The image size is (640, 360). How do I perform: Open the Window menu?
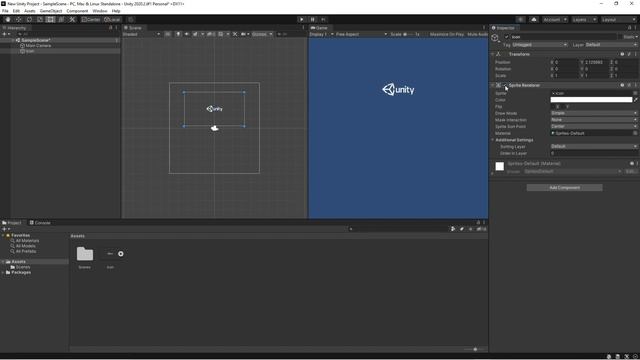[x=100, y=11]
